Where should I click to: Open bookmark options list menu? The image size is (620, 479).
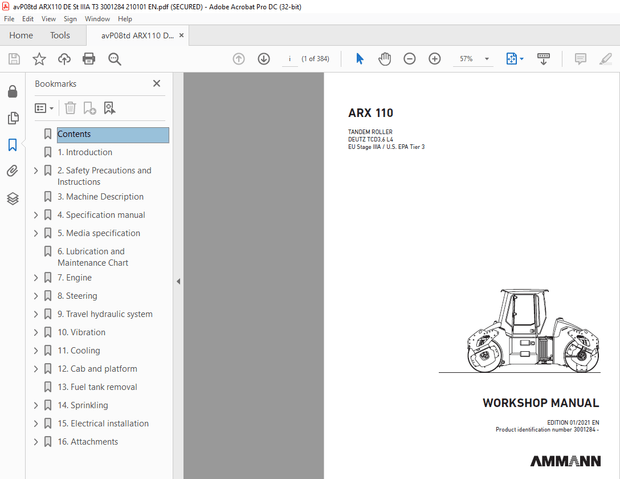[44, 108]
